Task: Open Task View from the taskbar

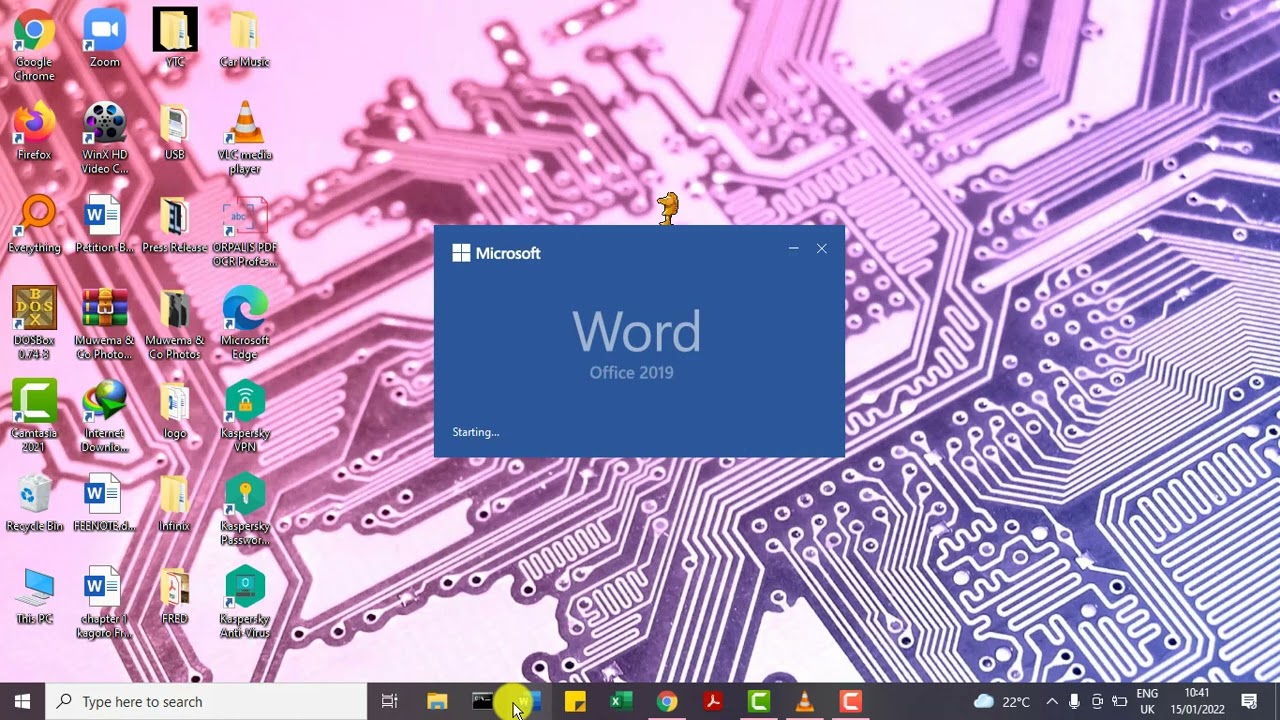Action: [390, 701]
